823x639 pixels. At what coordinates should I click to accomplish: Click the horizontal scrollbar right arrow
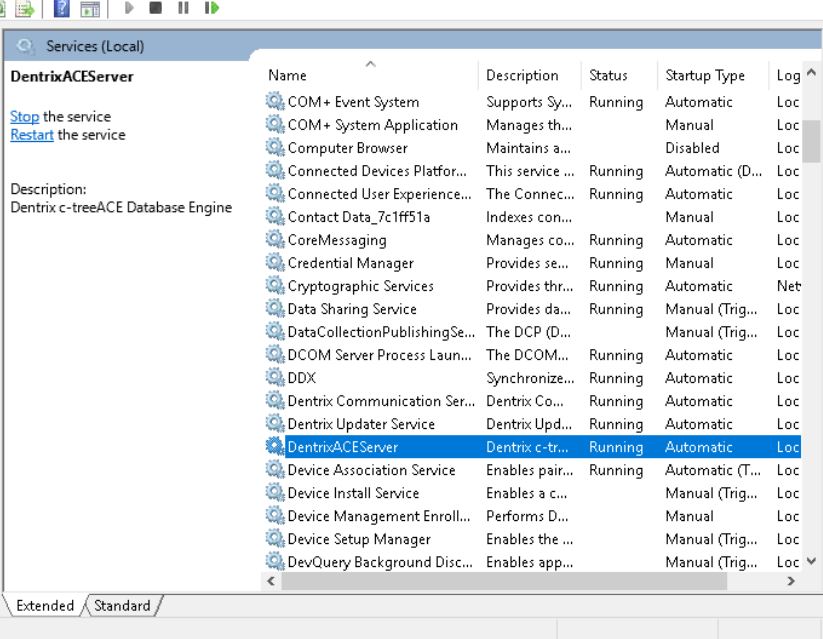[x=790, y=581]
